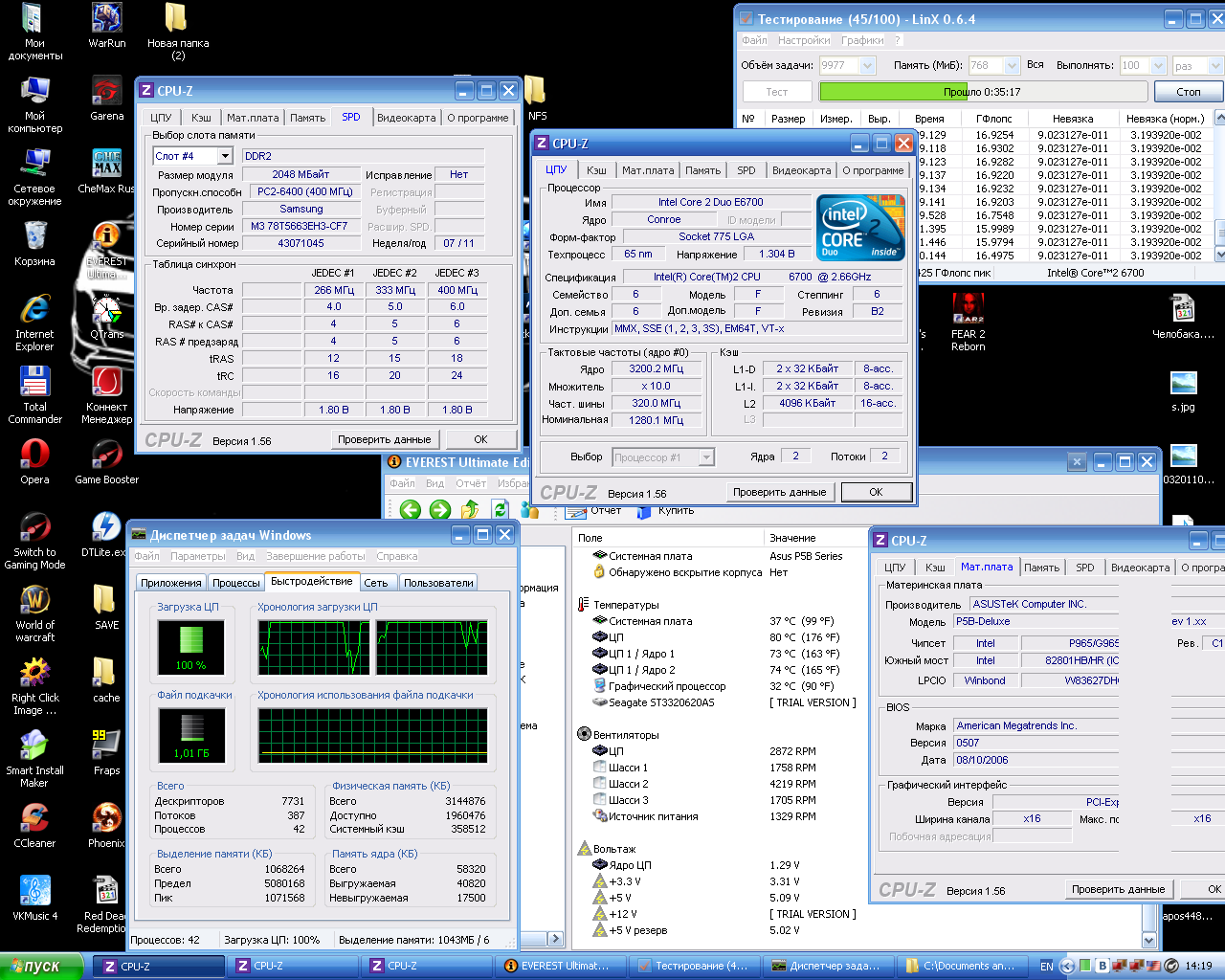Image resolution: width=1225 pixels, height=980 pixels.
Task: Open the Сеть tab in Task Manager
Action: [376, 583]
